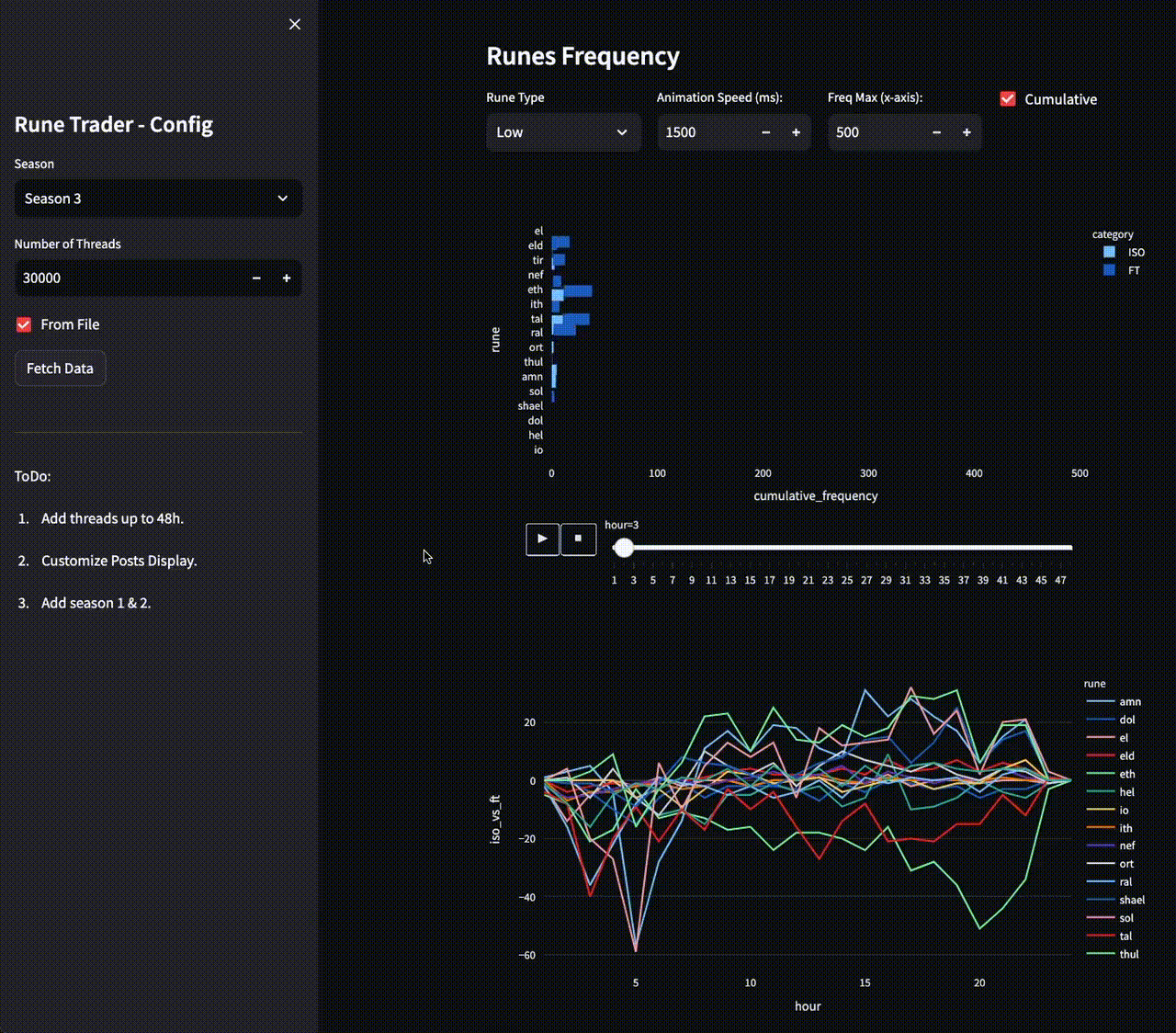Increase Animation Speed with plus icon
The image size is (1176, 1033).
click(796, 132)
